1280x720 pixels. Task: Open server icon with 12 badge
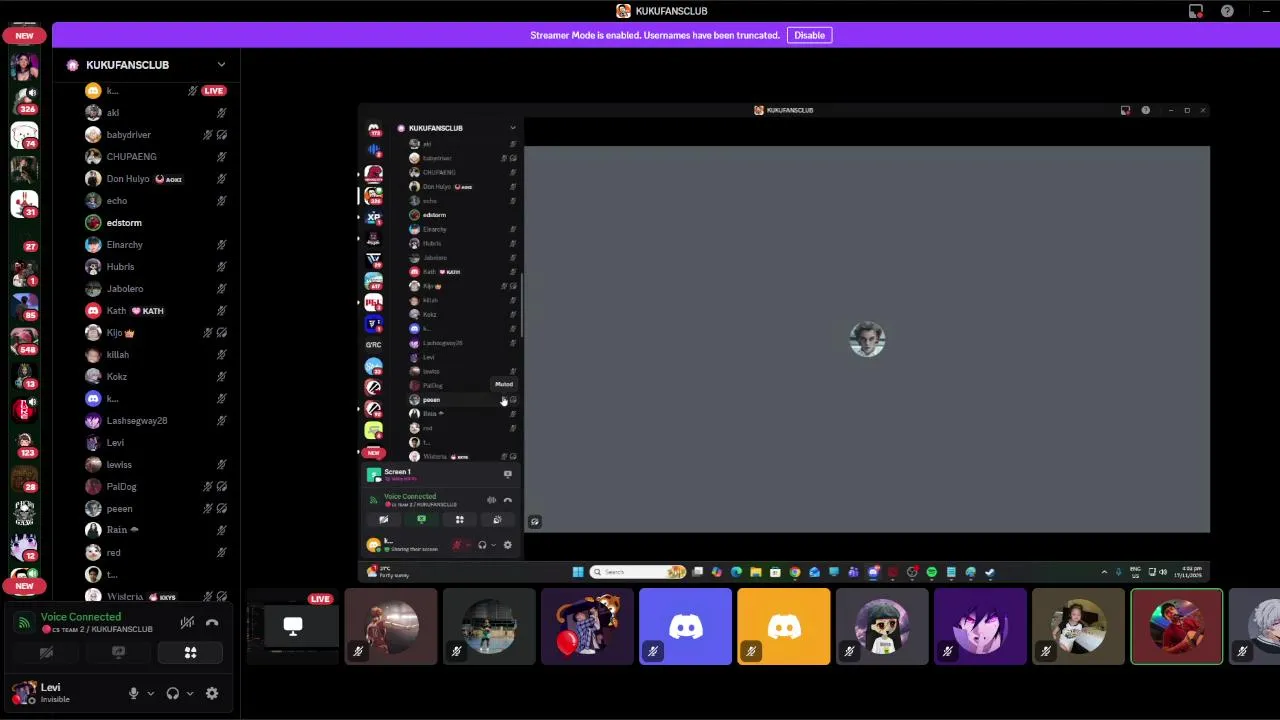pos(24,546)
